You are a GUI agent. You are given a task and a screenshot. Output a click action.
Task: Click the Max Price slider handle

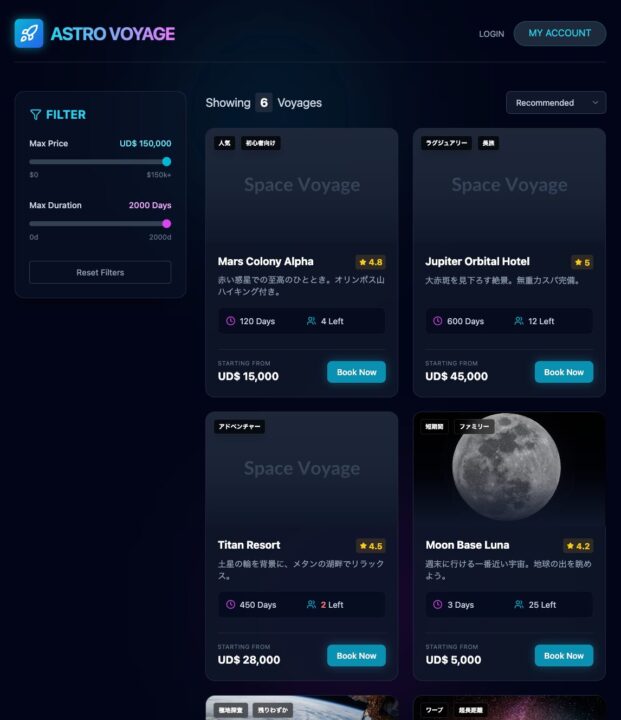(167, 161)
